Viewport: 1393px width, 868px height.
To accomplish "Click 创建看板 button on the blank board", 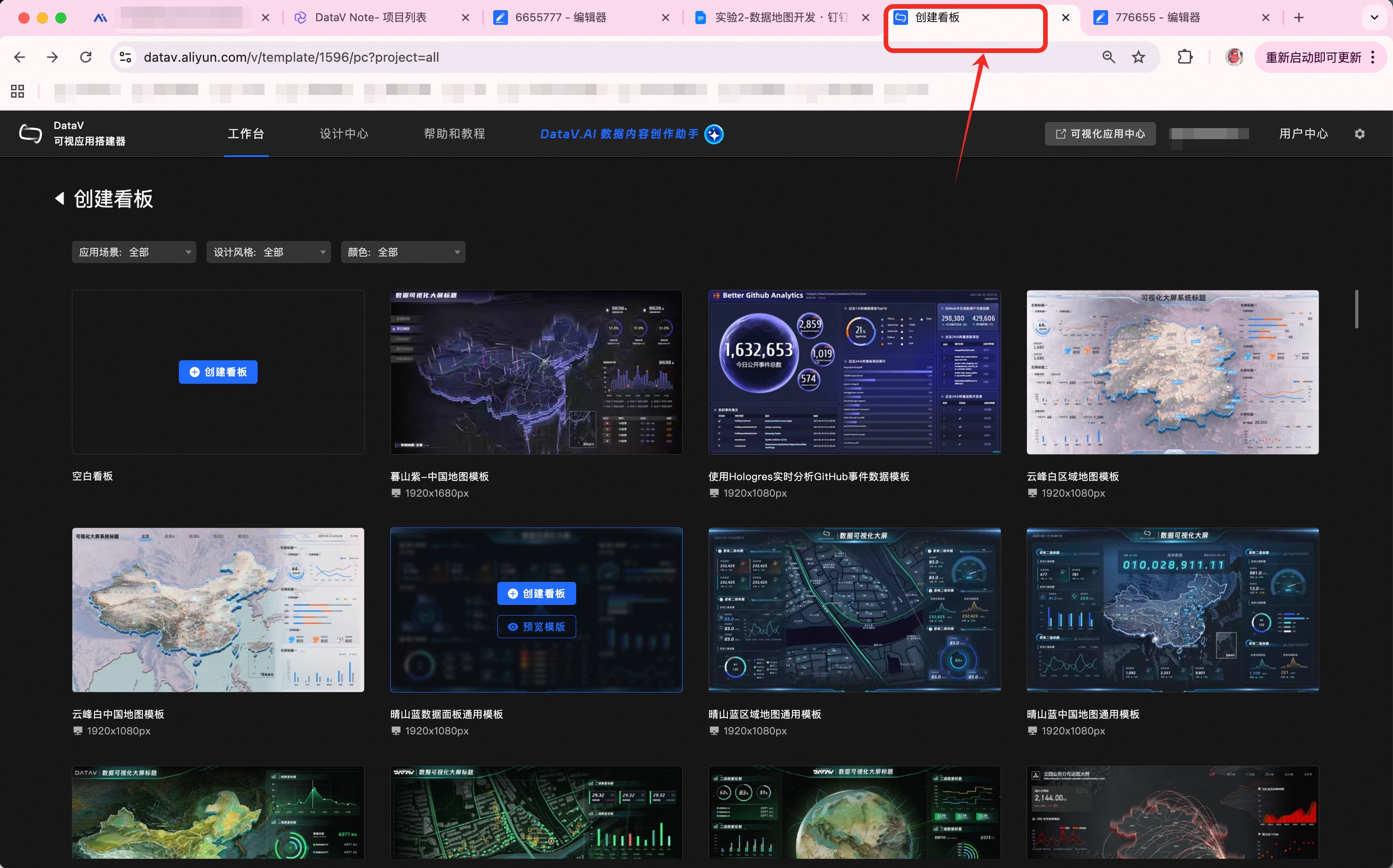I will coord(218,372).
